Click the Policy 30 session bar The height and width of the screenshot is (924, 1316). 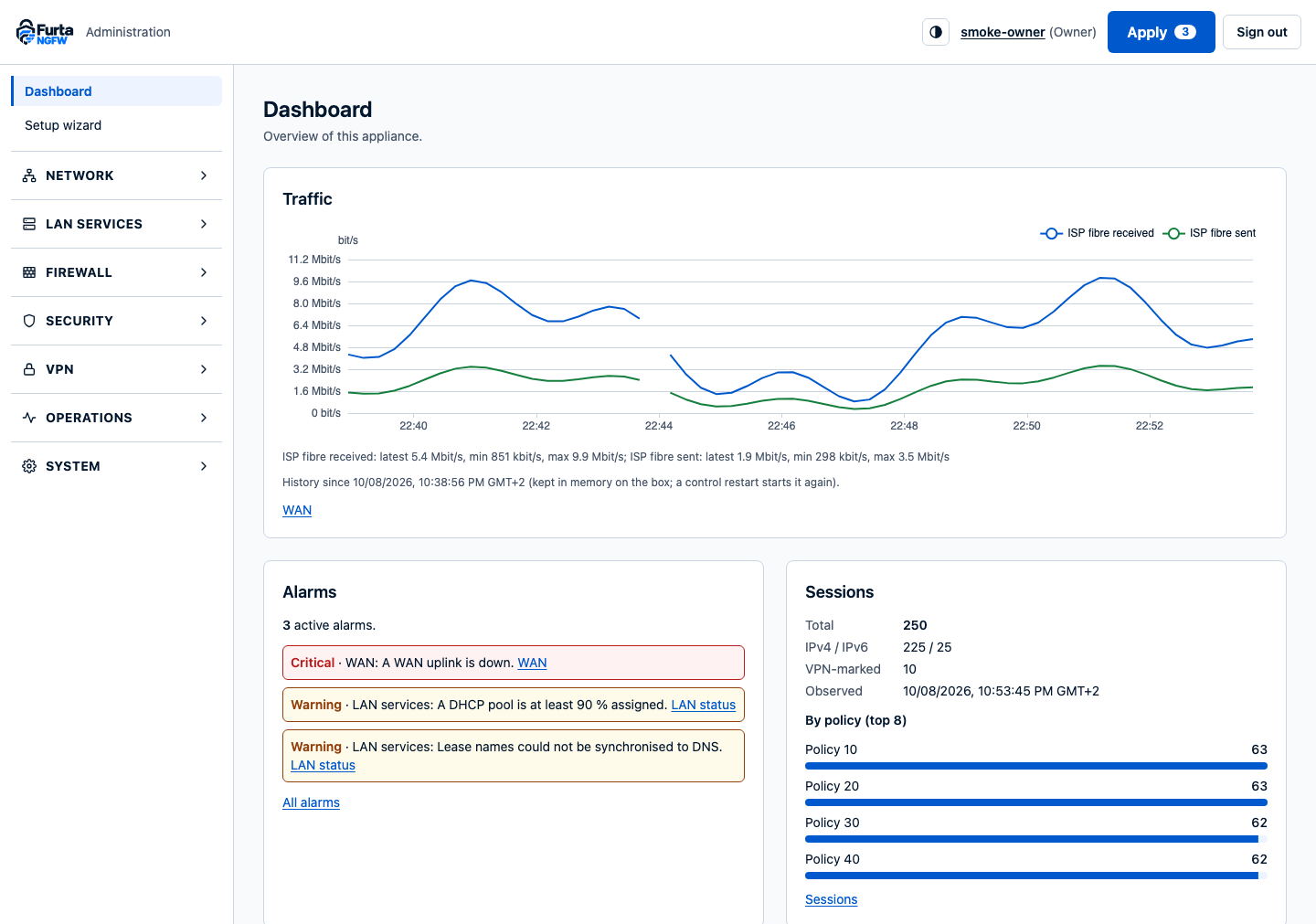[1036, 839]
